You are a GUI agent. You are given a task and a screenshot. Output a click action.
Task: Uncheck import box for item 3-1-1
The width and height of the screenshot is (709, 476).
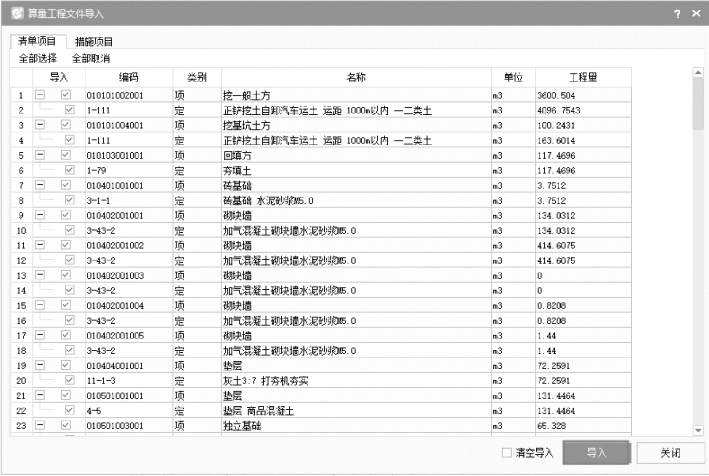pyautogui.click(x=69, y=200)
